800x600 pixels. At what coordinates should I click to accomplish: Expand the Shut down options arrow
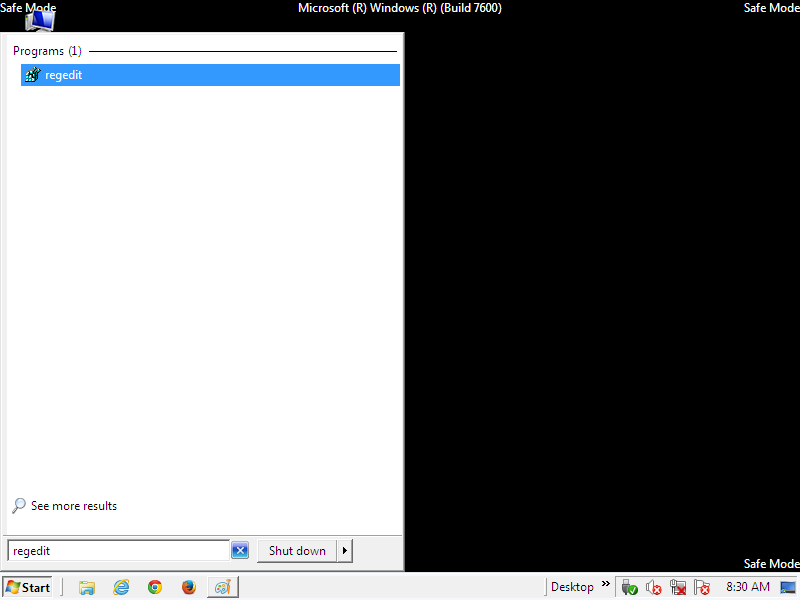pos(345,551)
